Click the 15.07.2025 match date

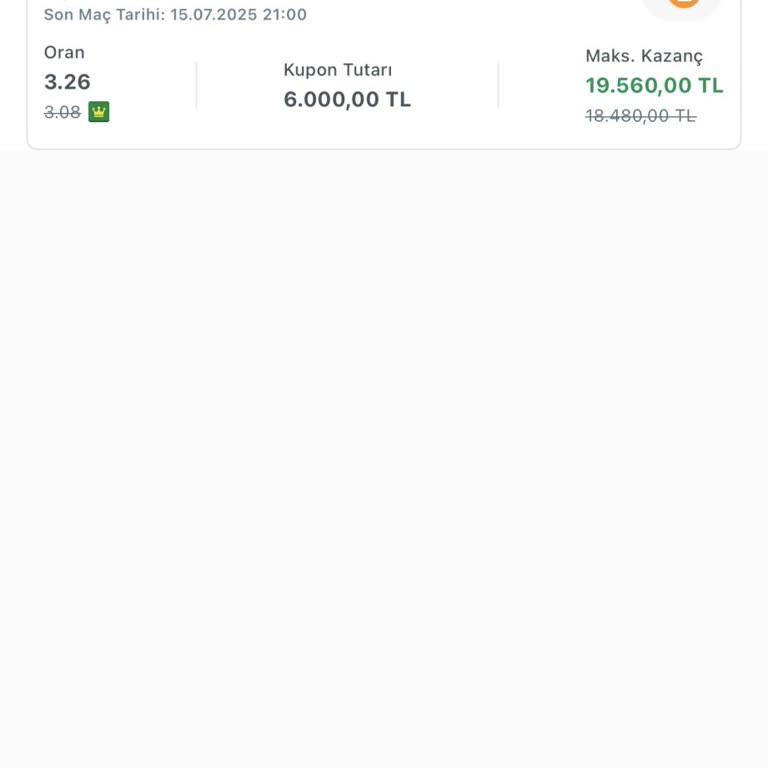click(213, 15)
